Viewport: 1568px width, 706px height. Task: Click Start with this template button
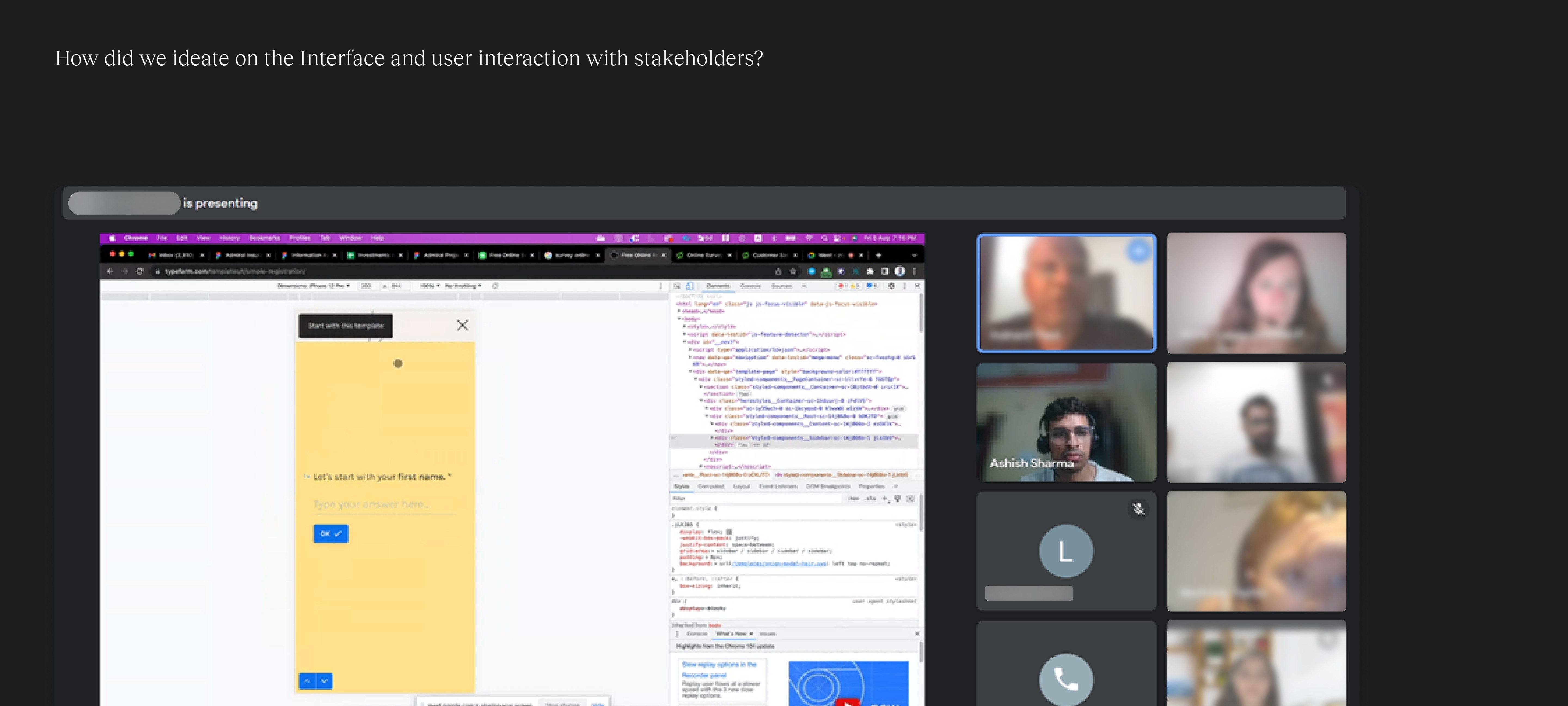click(x=346, y=326)
